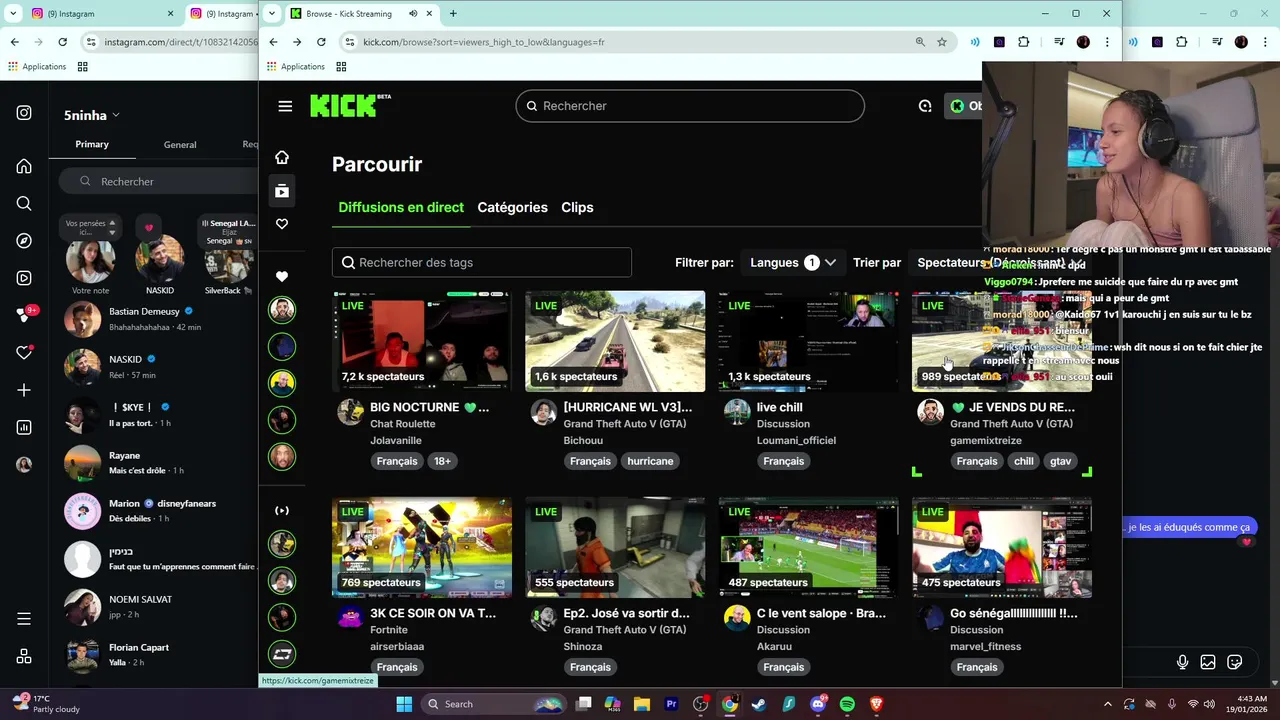
Task: Select the Primary inbox tab on Instagram
Action: (x=92, y=144)
